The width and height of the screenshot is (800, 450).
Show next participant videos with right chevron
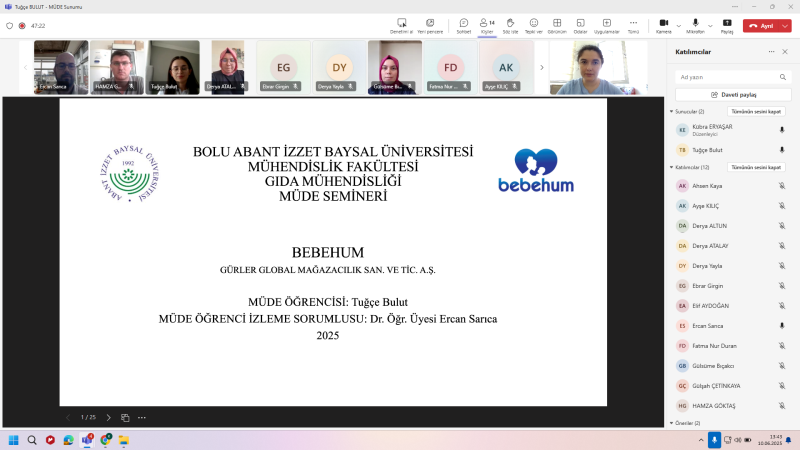click(x=542, y=67)
